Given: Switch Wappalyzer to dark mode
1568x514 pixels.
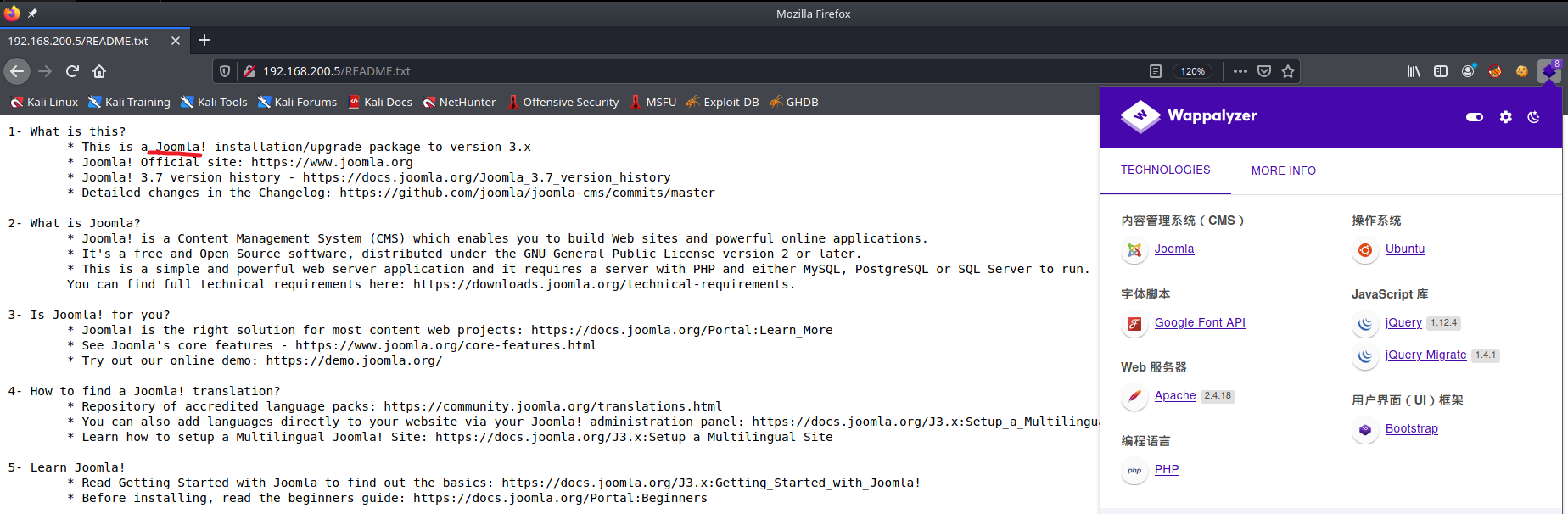Looking at the screenshot, I should (x=1534, y=117).
